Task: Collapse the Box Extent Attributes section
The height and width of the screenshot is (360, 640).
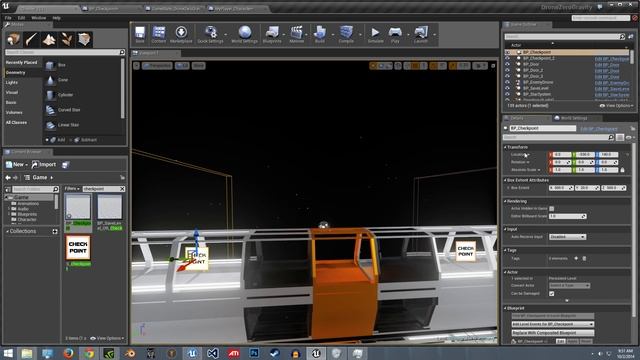Action: [x=505, y=180]
